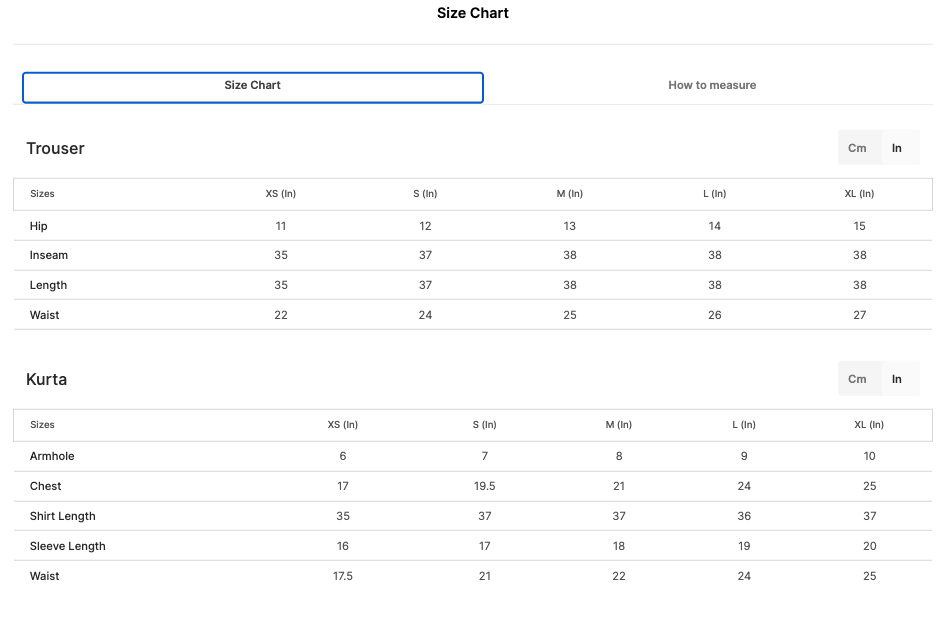Click Kurta XS (In) column header

coord(343,425)
